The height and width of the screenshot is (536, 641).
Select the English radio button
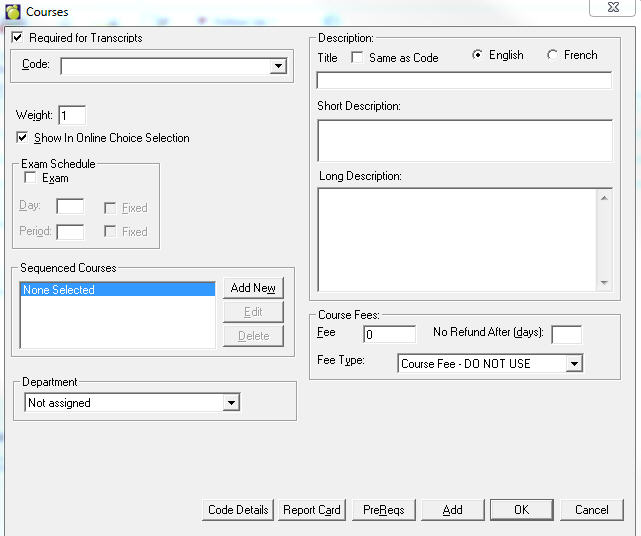477,55
